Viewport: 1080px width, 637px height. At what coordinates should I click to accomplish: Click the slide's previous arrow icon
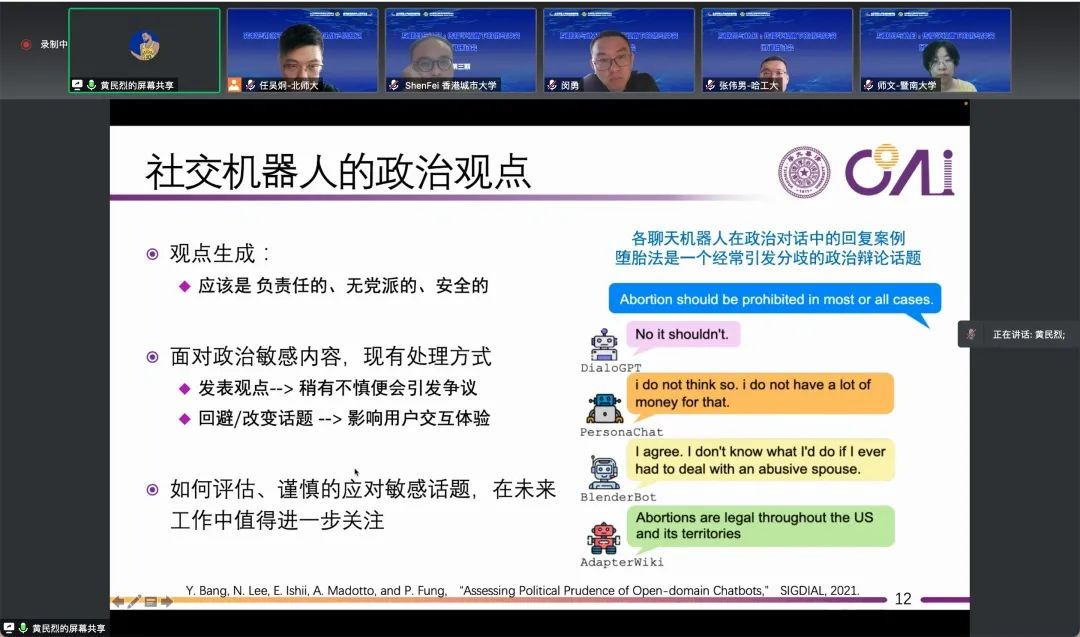pyautogui.click(x=118, y=601)
